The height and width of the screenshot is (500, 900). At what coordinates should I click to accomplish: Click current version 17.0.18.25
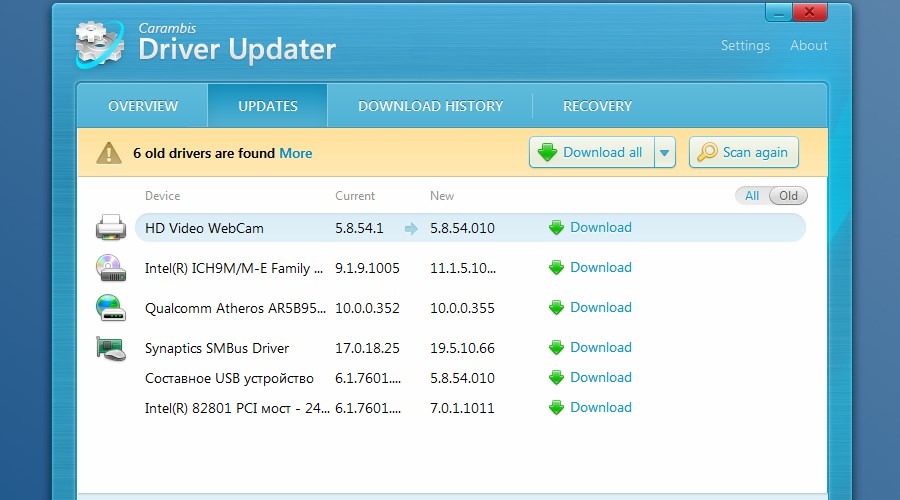coord(367,348)
